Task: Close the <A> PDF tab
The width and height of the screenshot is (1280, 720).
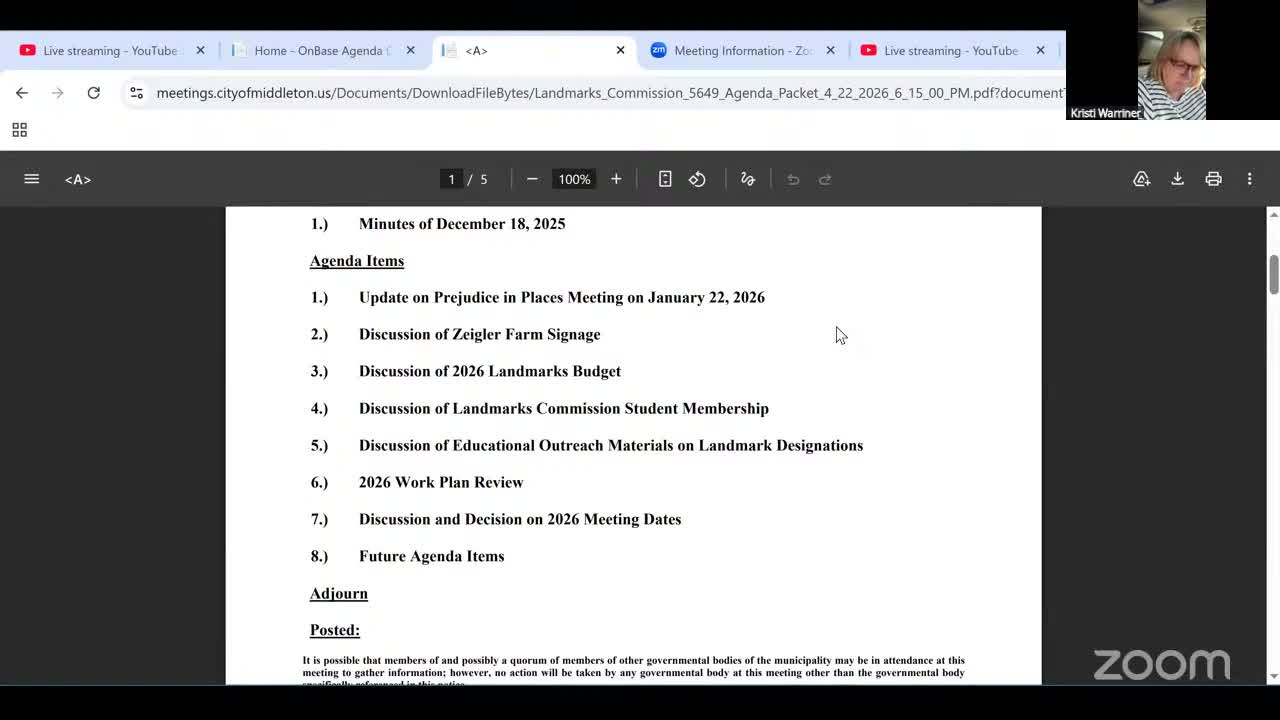Action: tap(620, 50)
